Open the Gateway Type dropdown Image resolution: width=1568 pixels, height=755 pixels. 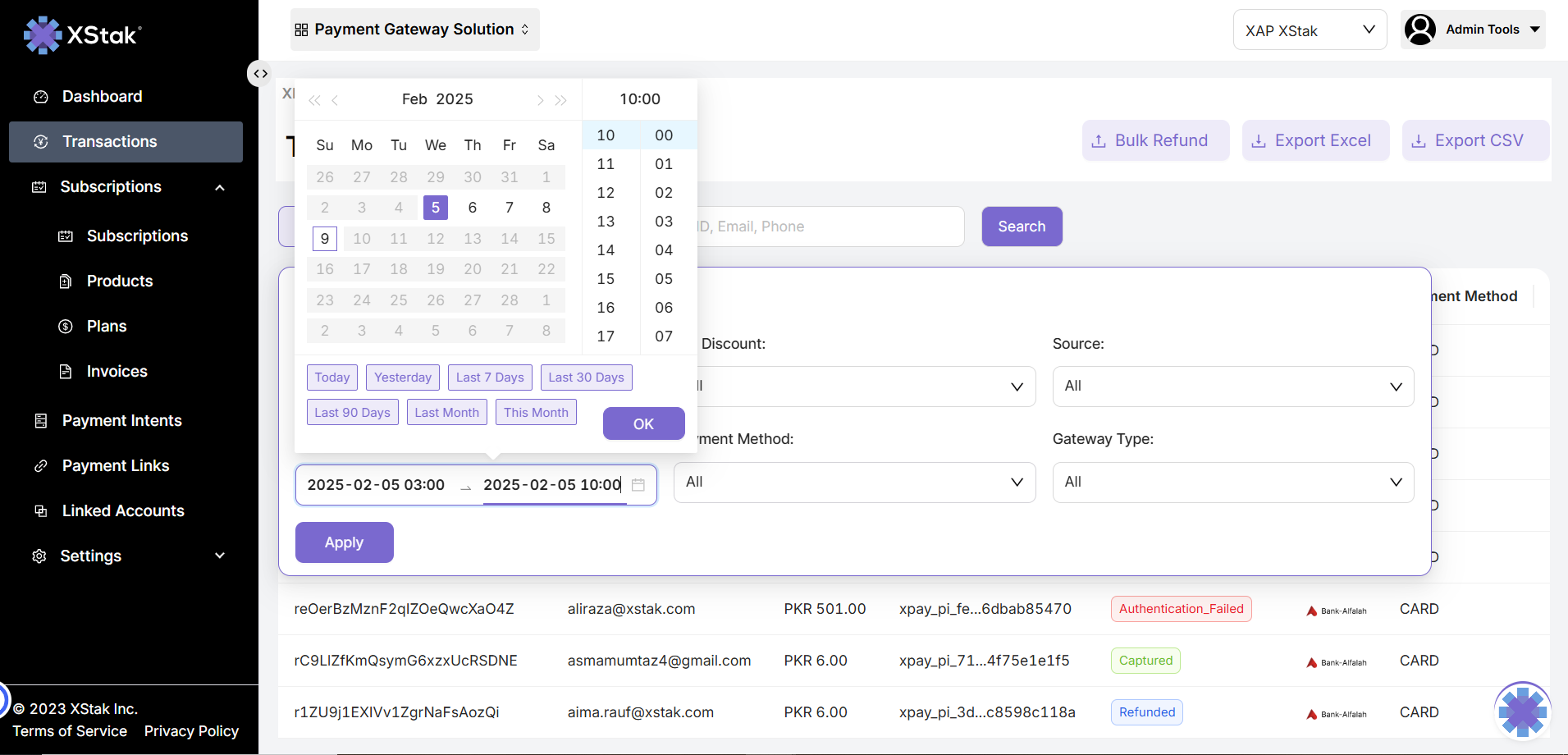(x=1232, y=483)
